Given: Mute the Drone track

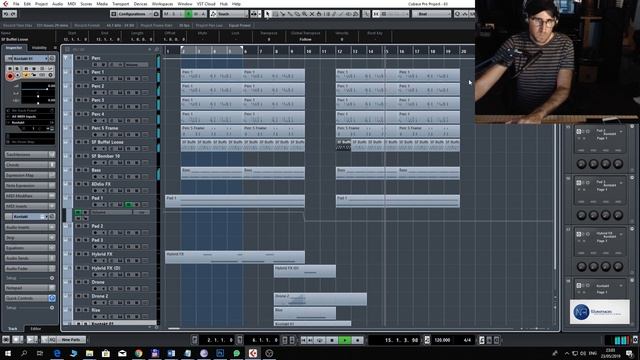Looking at the screenshot, I should [x=78, y=282].
